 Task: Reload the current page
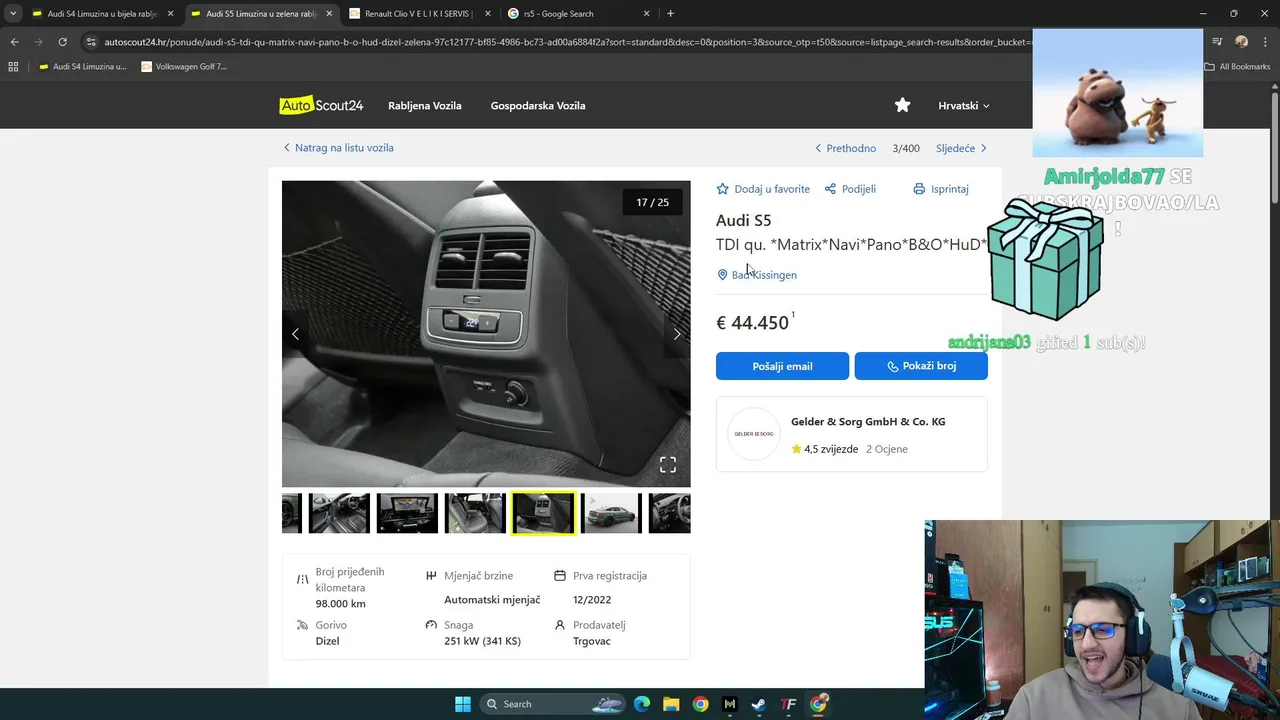(x=62, y=42)
